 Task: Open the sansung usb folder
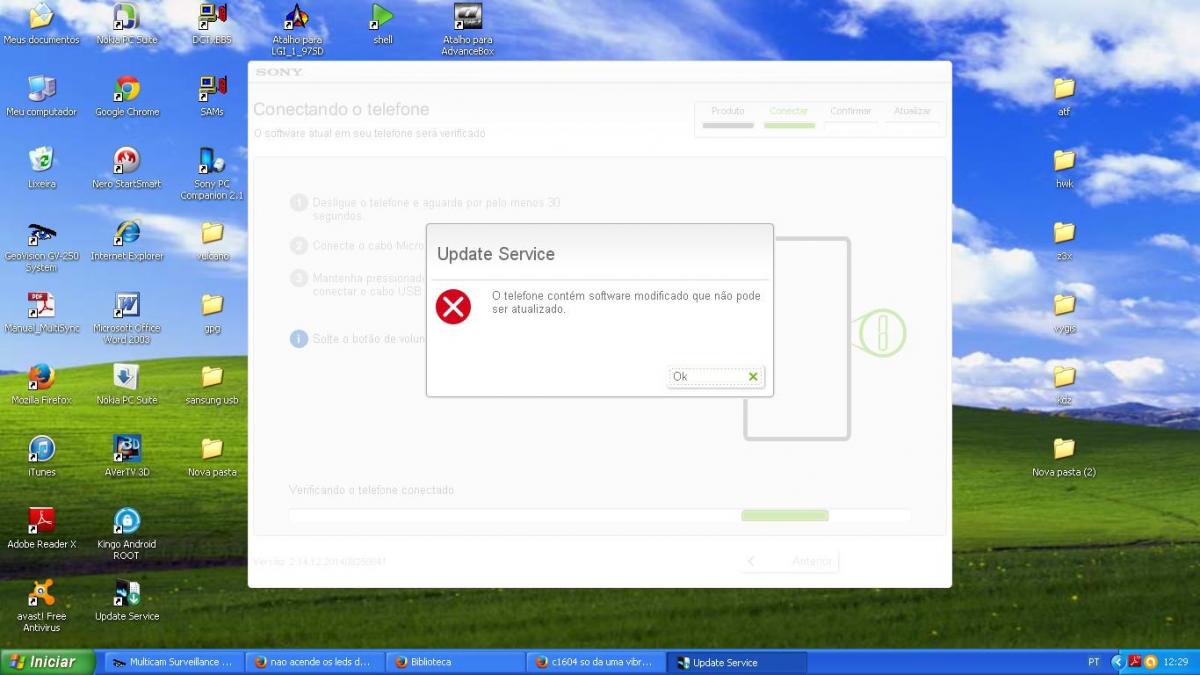point(212,384)
